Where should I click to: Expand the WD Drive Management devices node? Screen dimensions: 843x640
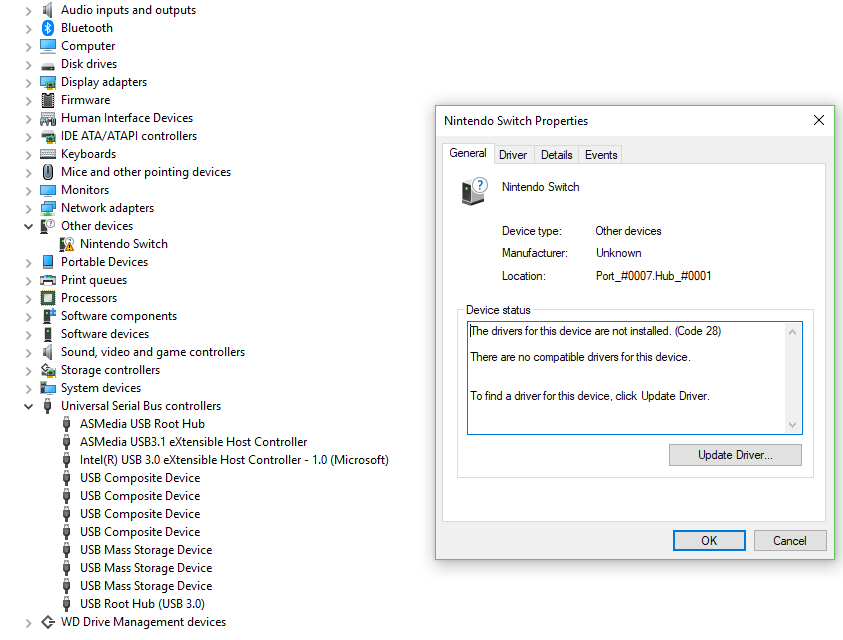tap(28, 623)
